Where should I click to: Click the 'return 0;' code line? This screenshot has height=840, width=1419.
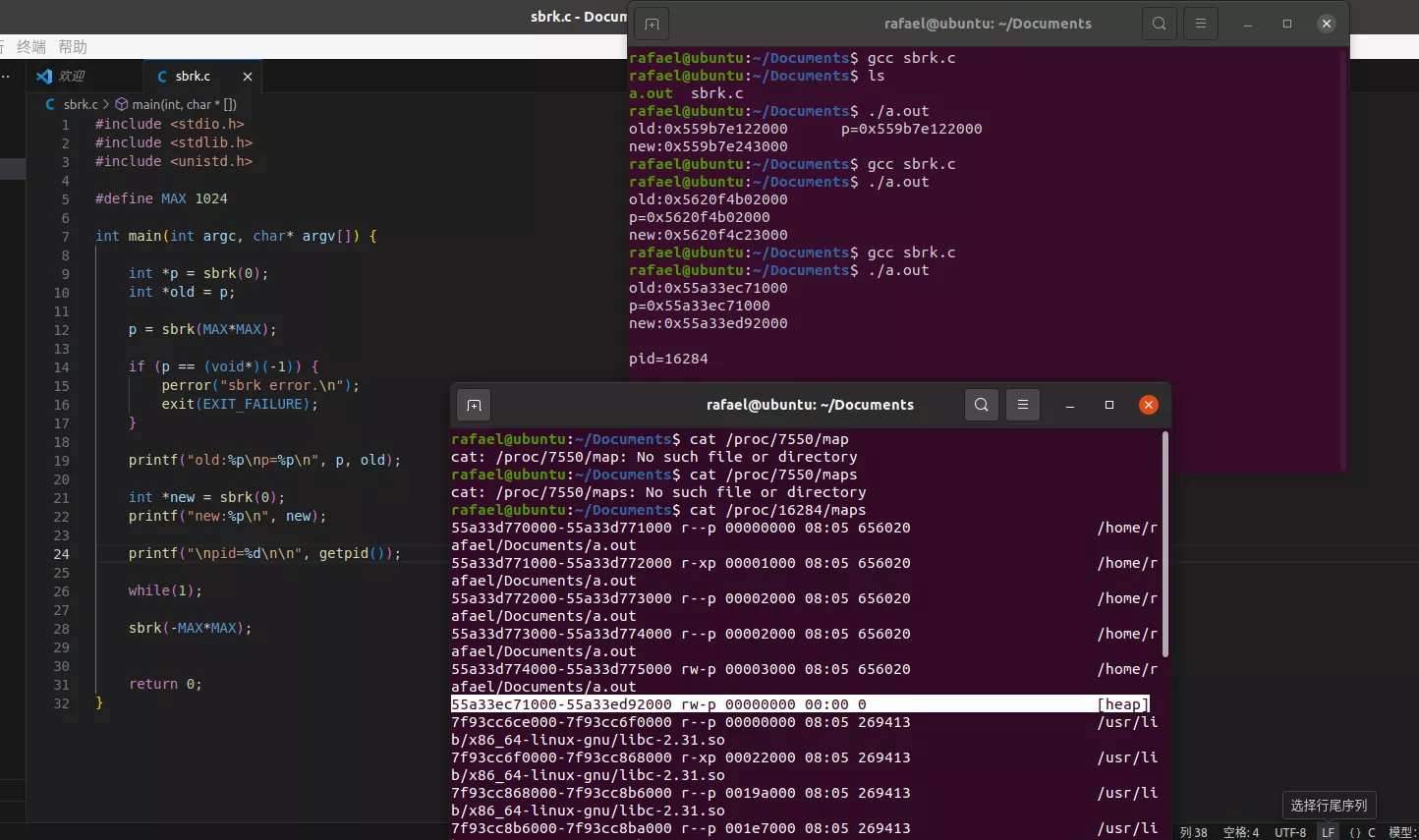click(x=165, y=684)
